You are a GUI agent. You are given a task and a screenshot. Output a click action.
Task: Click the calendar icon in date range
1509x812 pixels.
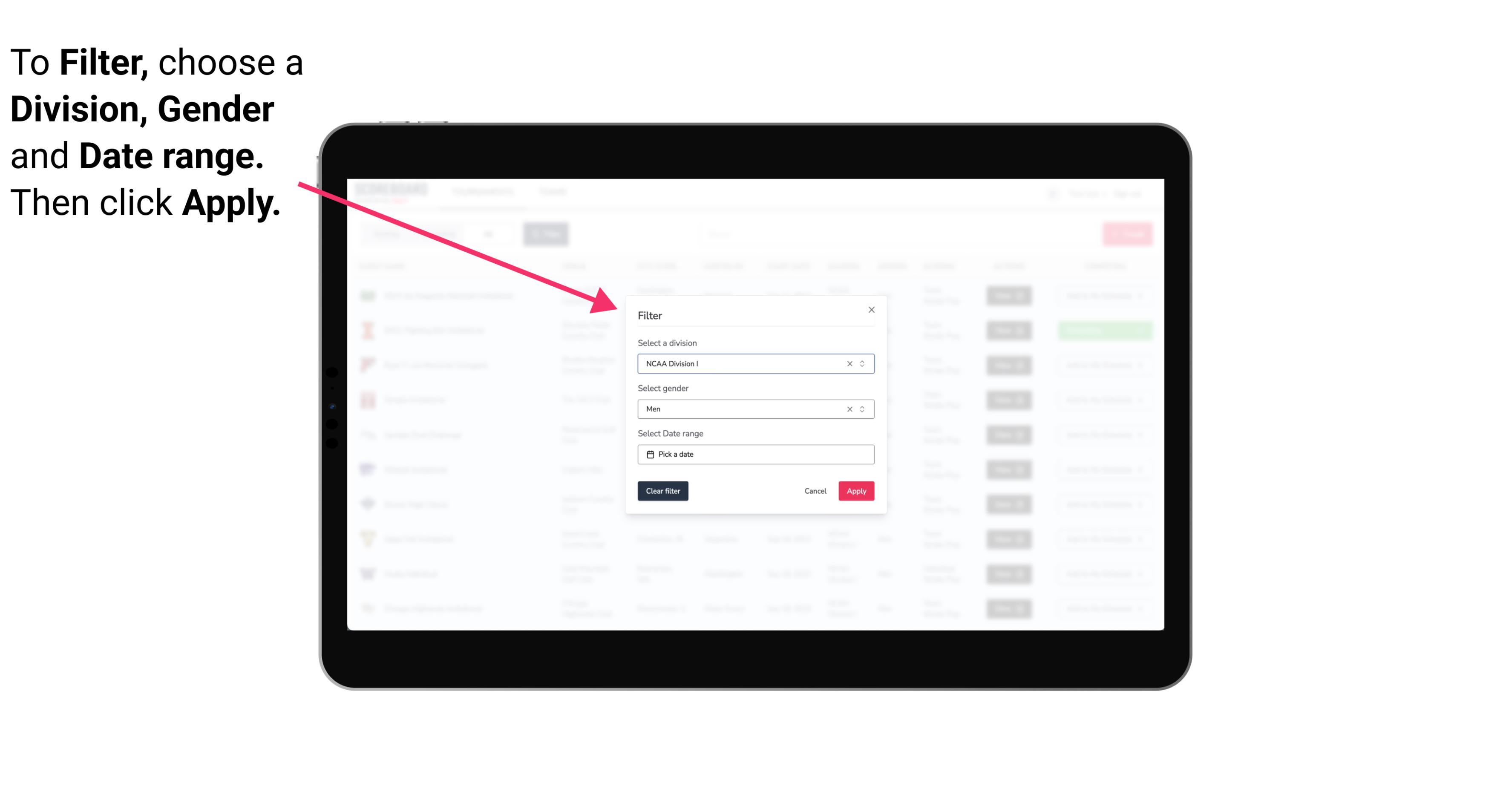tap(649, 454)
